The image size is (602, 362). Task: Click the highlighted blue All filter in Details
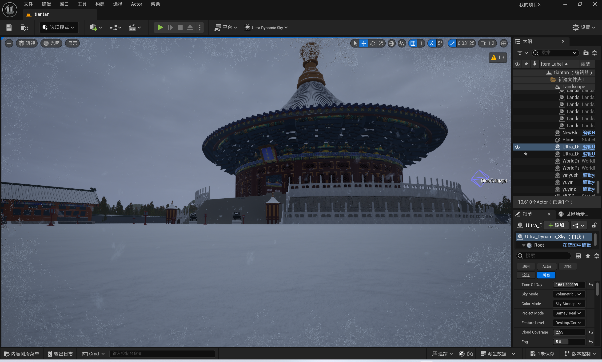(x=546, y=275)
